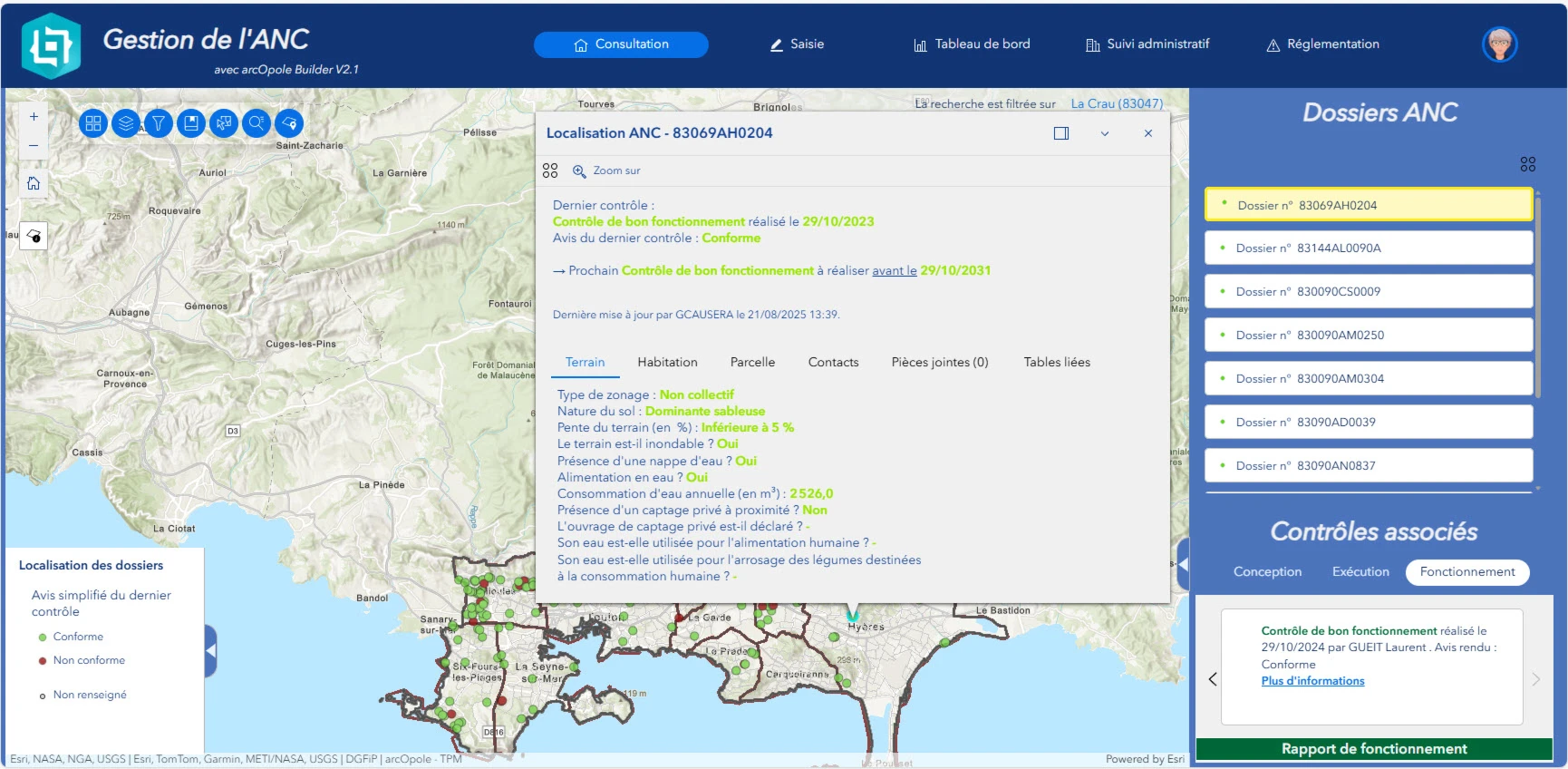Click the funnel filter tool on map
This screenshot has width=1568, height=769.
[x=159, y=123]
